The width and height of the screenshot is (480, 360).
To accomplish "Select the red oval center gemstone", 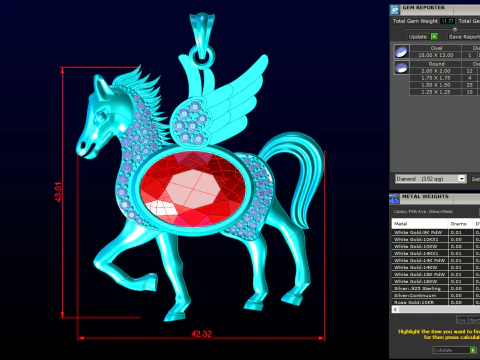I will click(x=193, y=188).
